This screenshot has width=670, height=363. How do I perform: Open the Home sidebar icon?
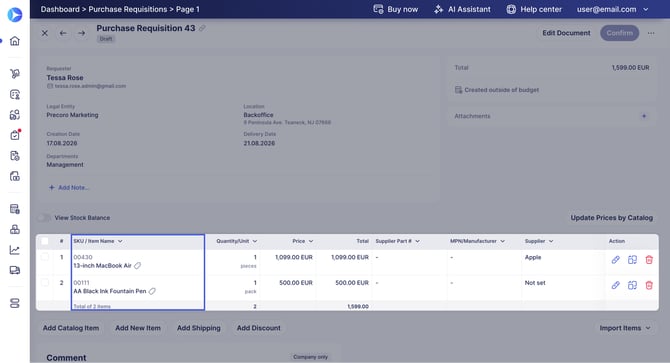coord(15,41)
